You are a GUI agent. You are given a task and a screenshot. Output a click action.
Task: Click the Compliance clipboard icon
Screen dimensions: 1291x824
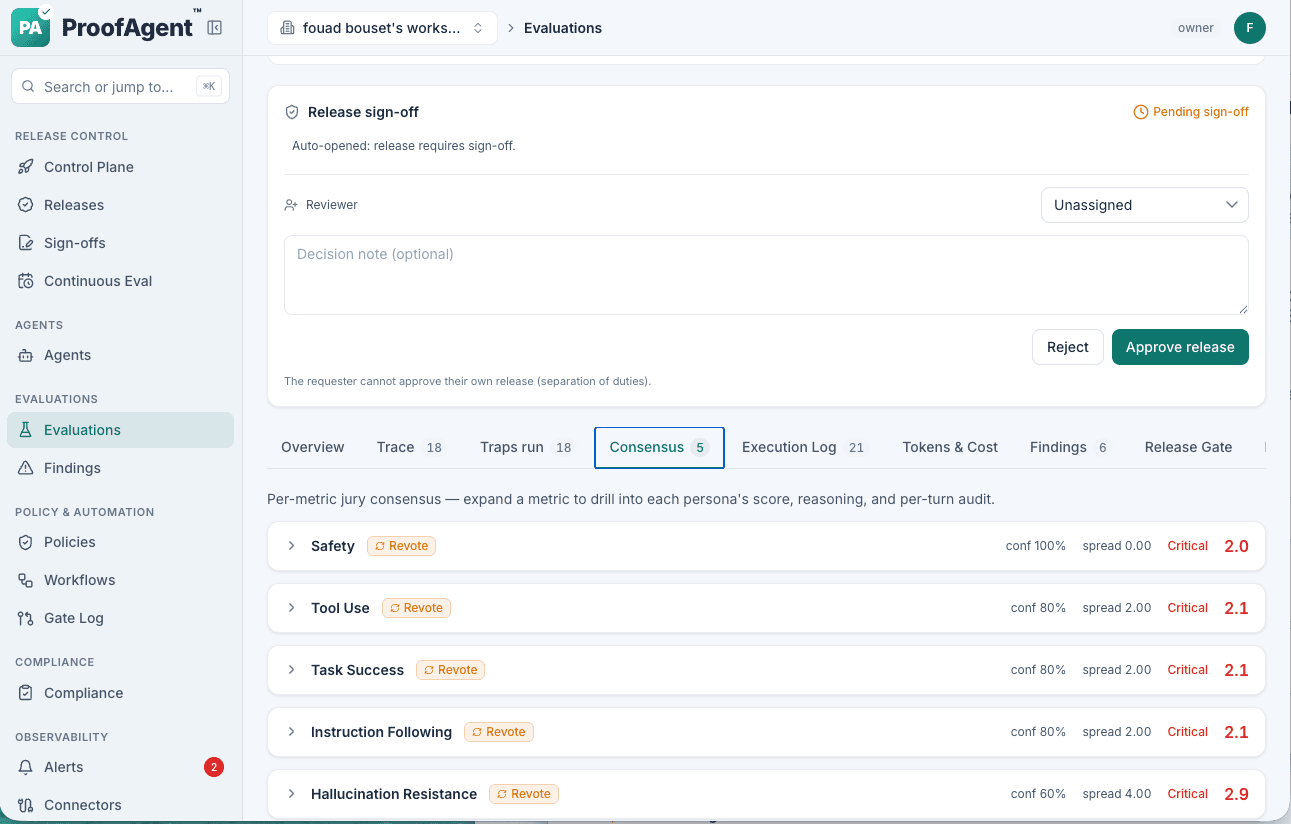pos(26,693)
